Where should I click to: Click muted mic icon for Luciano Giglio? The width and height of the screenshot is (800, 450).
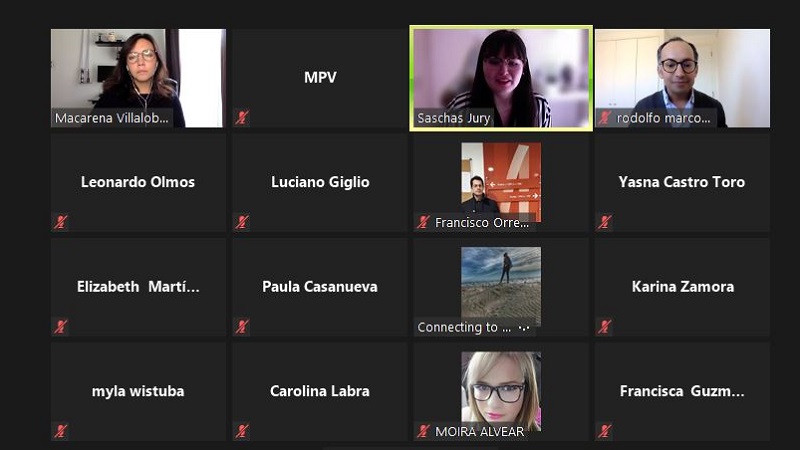tap(242, 222)
